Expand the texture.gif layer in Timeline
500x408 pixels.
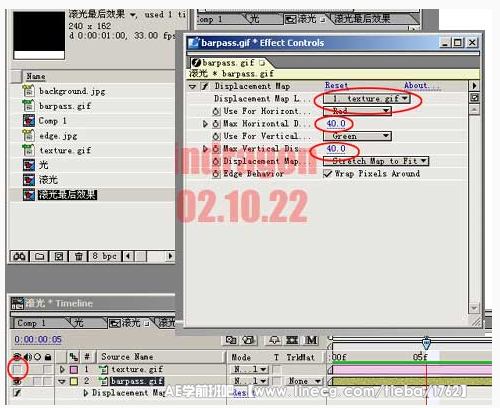62,369
